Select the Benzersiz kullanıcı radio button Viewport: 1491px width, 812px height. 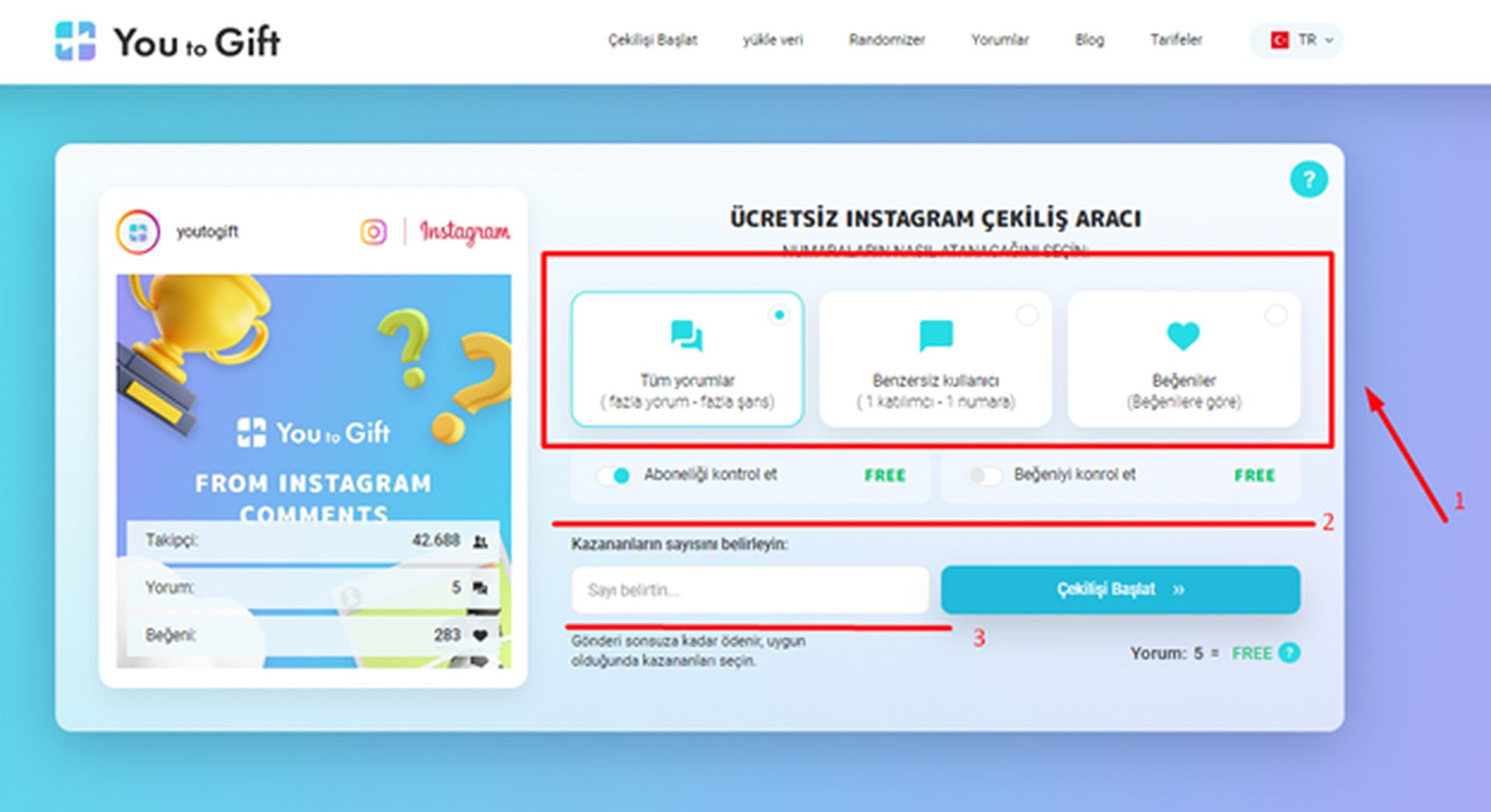(x=1029, y=315)
